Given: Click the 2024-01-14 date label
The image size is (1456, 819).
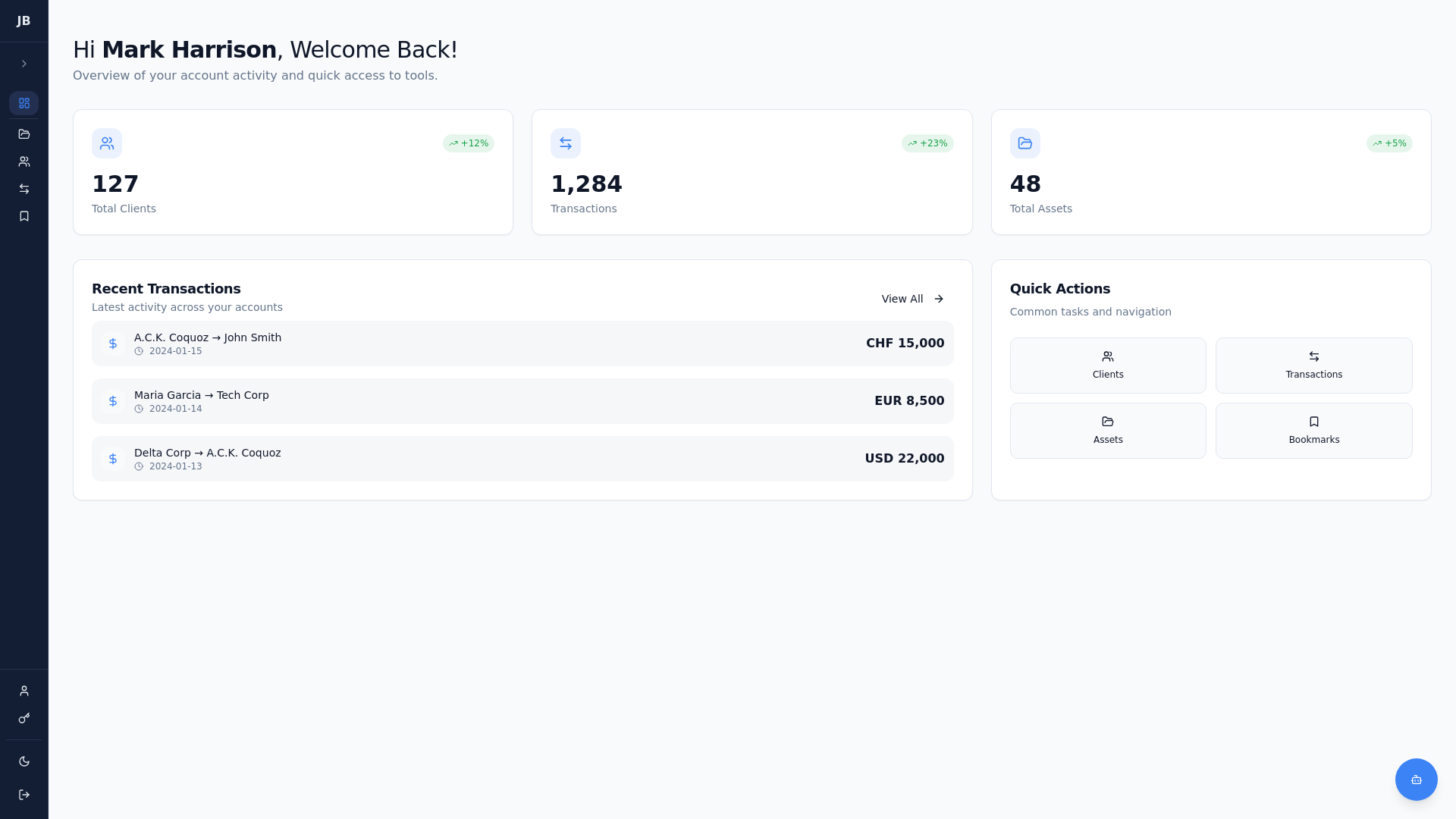Looking at the screenshot, I should coord(175,409).
